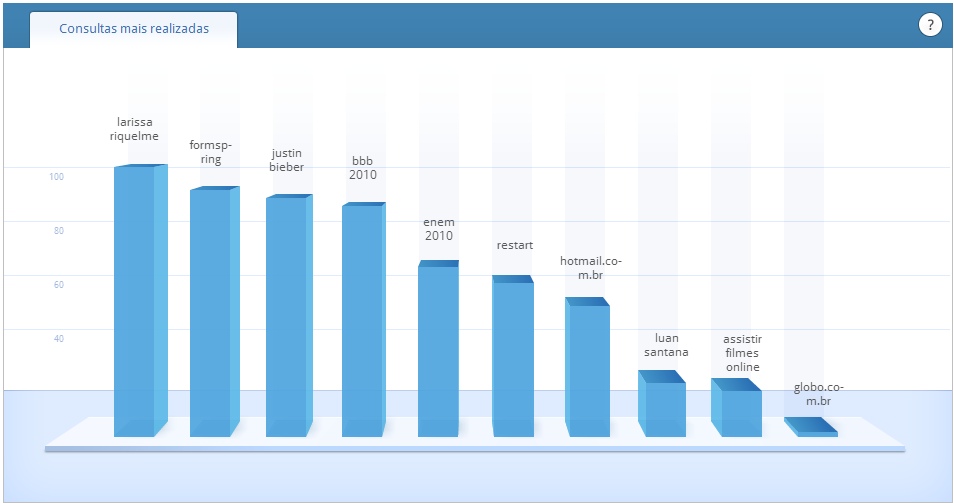Viewport: 954px width, 503px height.
Task: Select the formspring bar in chart
Action: (211, 312)
